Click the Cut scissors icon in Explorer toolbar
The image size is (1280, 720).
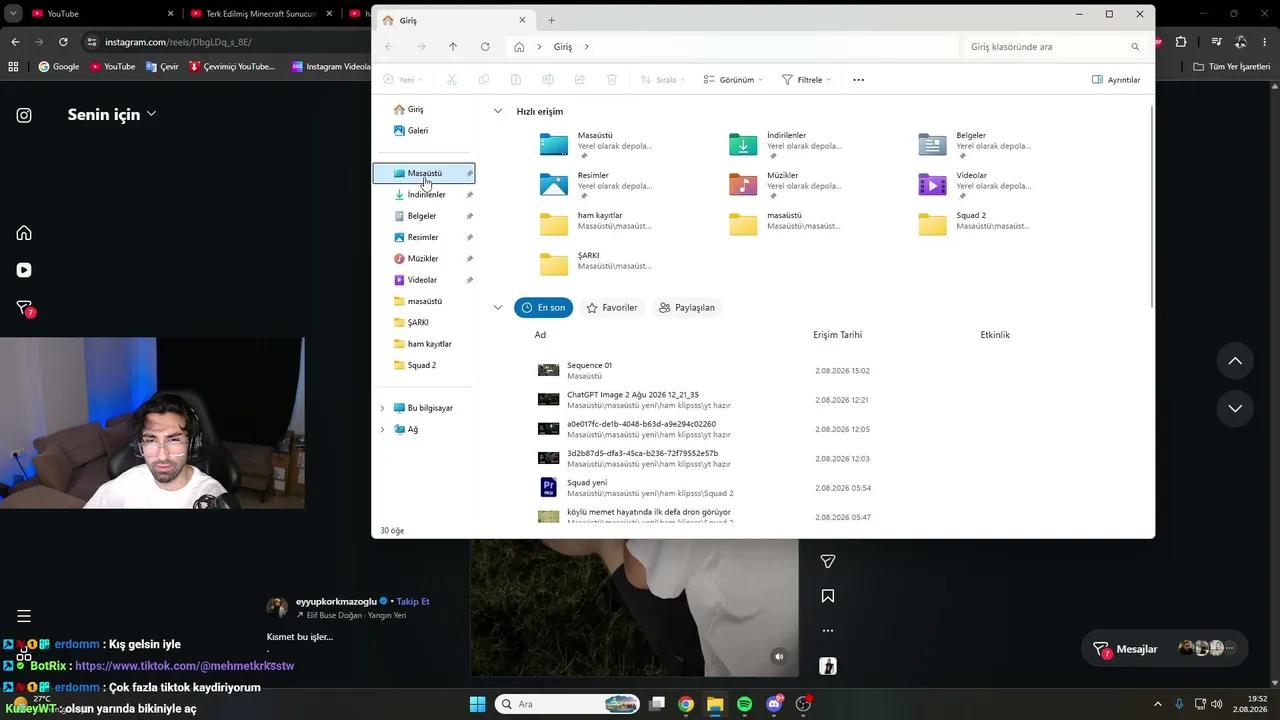click(452, 80)
